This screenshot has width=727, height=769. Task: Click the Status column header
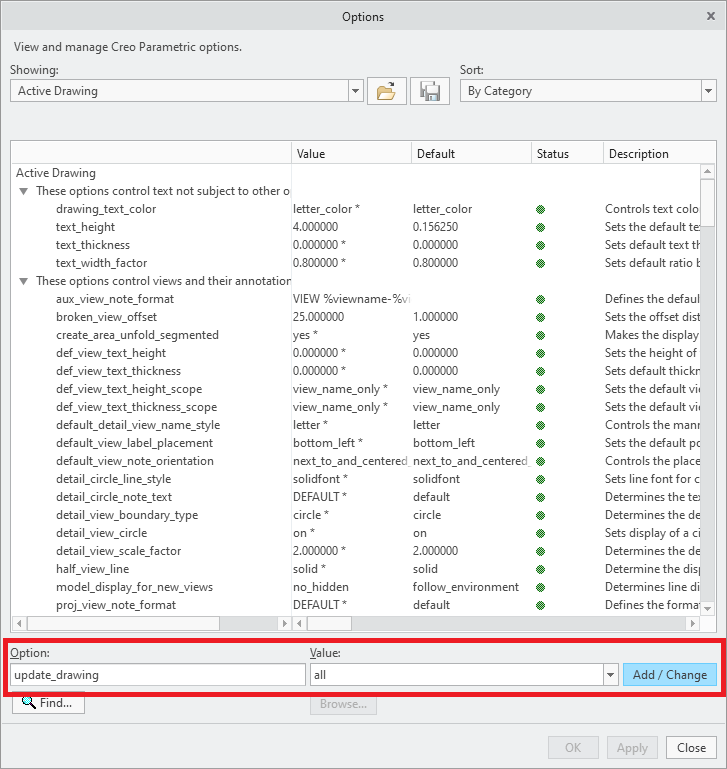tap(566, 154)
